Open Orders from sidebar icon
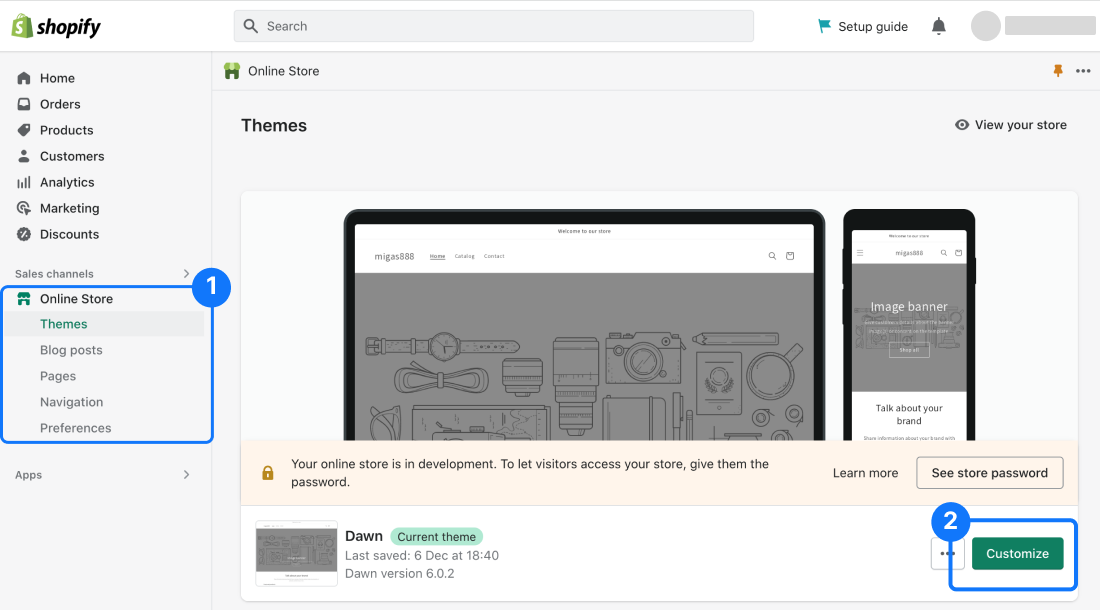Screen dimensions: 1100x610 [x=24, y=104]
